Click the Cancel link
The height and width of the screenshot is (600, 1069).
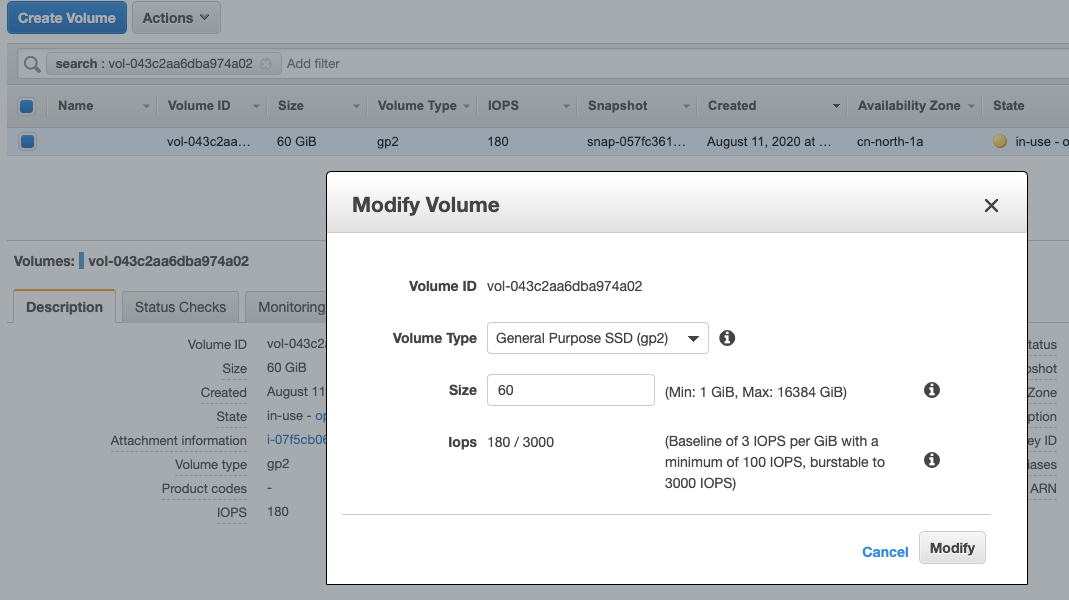tap(885, 552)
